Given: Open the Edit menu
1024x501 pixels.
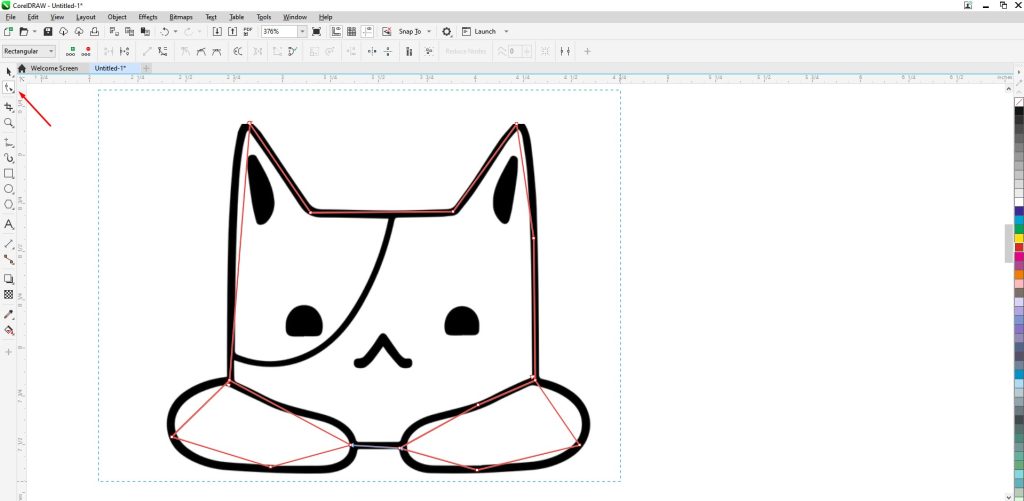Looking at the screenshot, I should [x=33, y=17].
